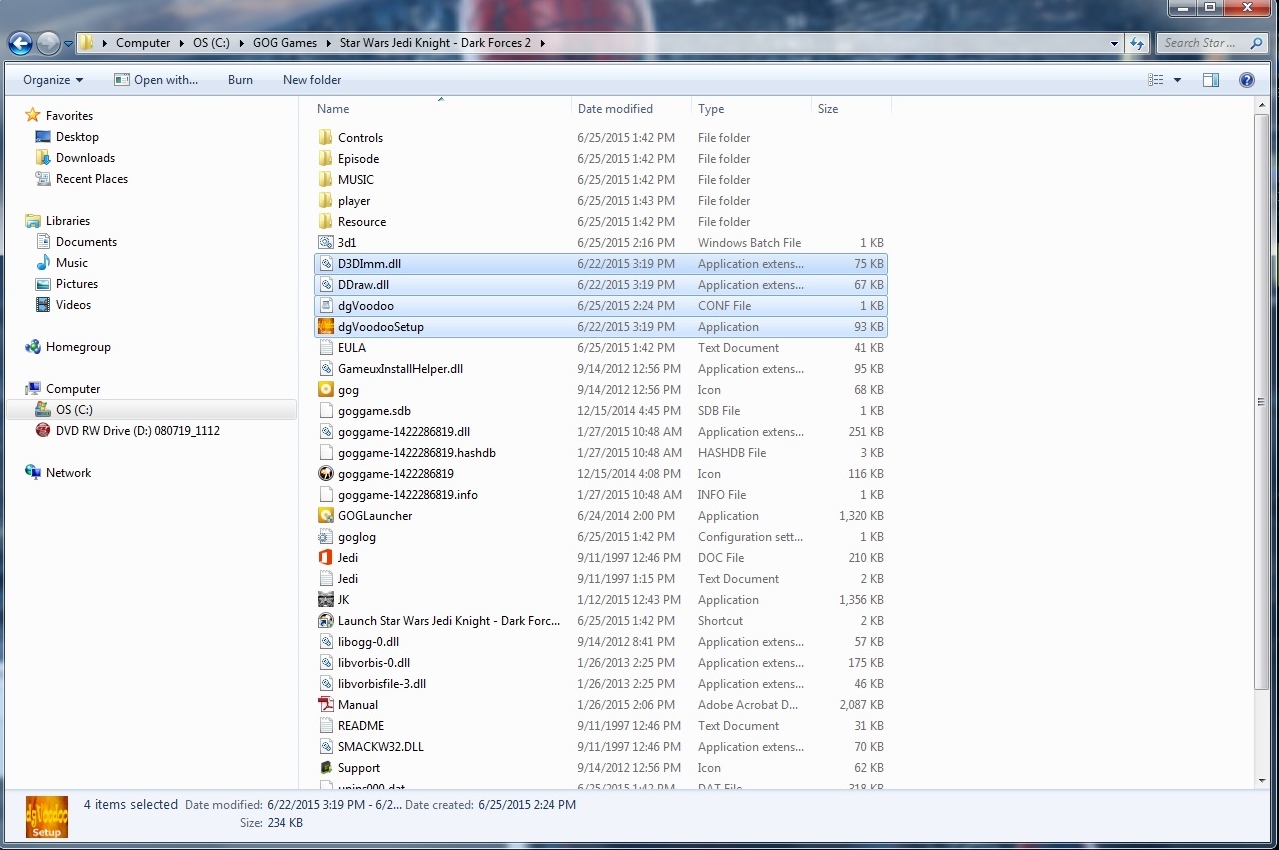Open the recent locations dropdown arrow
1279x850 pixels.
point(68,44)
